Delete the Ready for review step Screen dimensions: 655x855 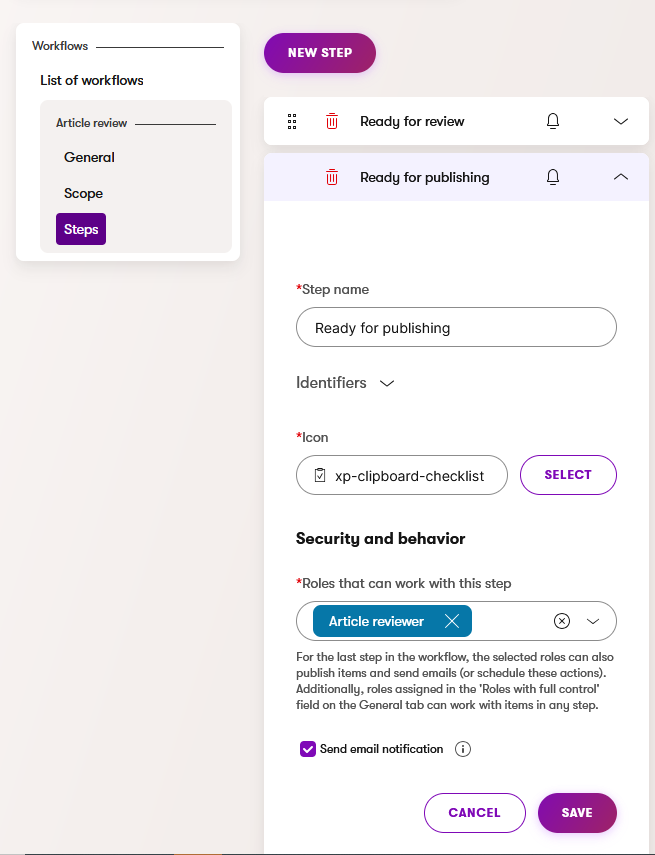[332, 122]
